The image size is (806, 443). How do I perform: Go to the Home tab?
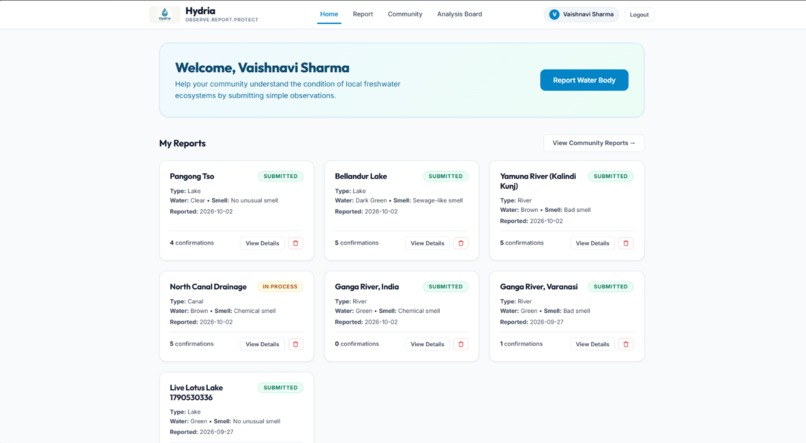coord(329,14)
